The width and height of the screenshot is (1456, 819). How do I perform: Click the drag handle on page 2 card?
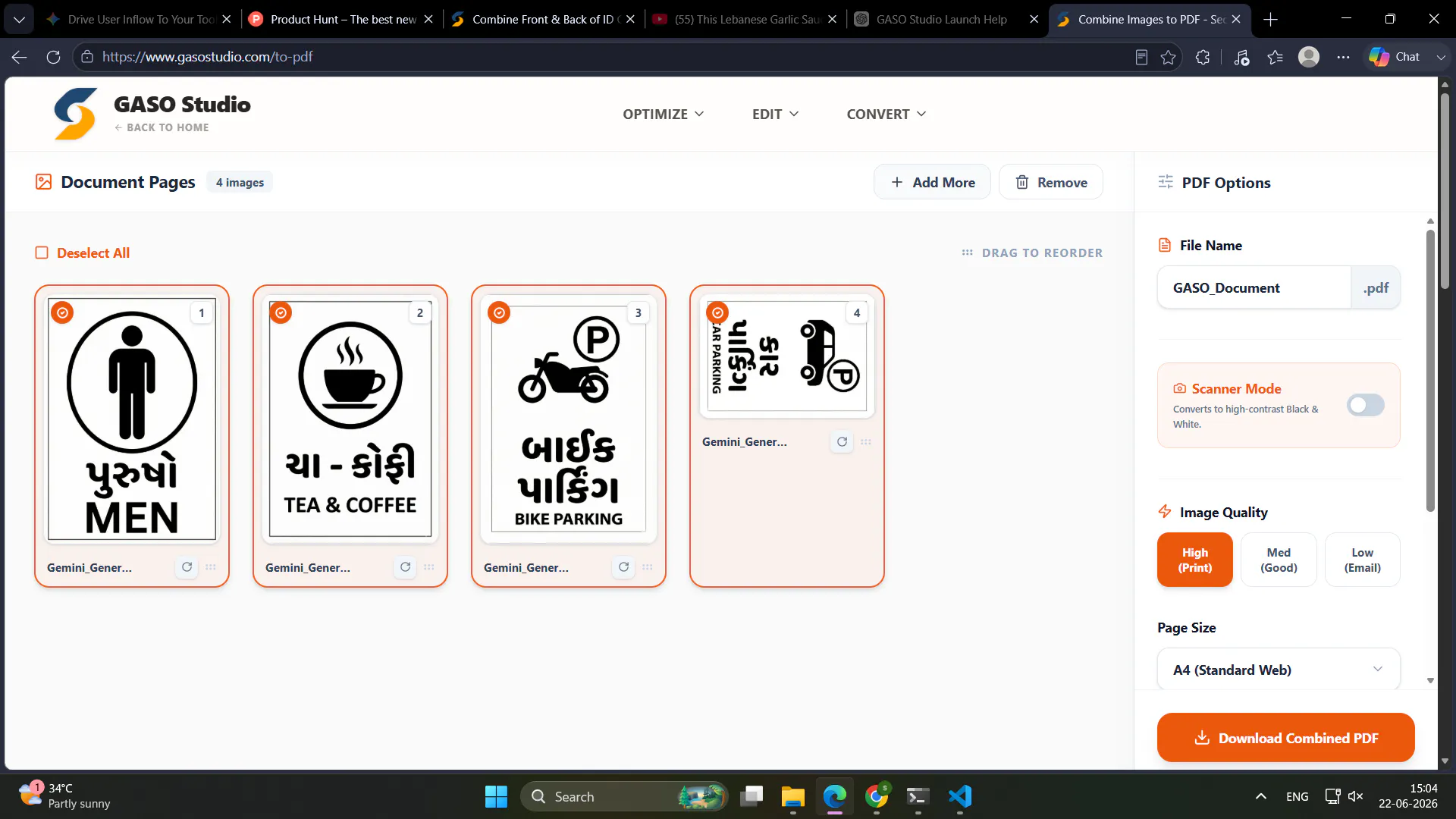(x=429, y=567)
